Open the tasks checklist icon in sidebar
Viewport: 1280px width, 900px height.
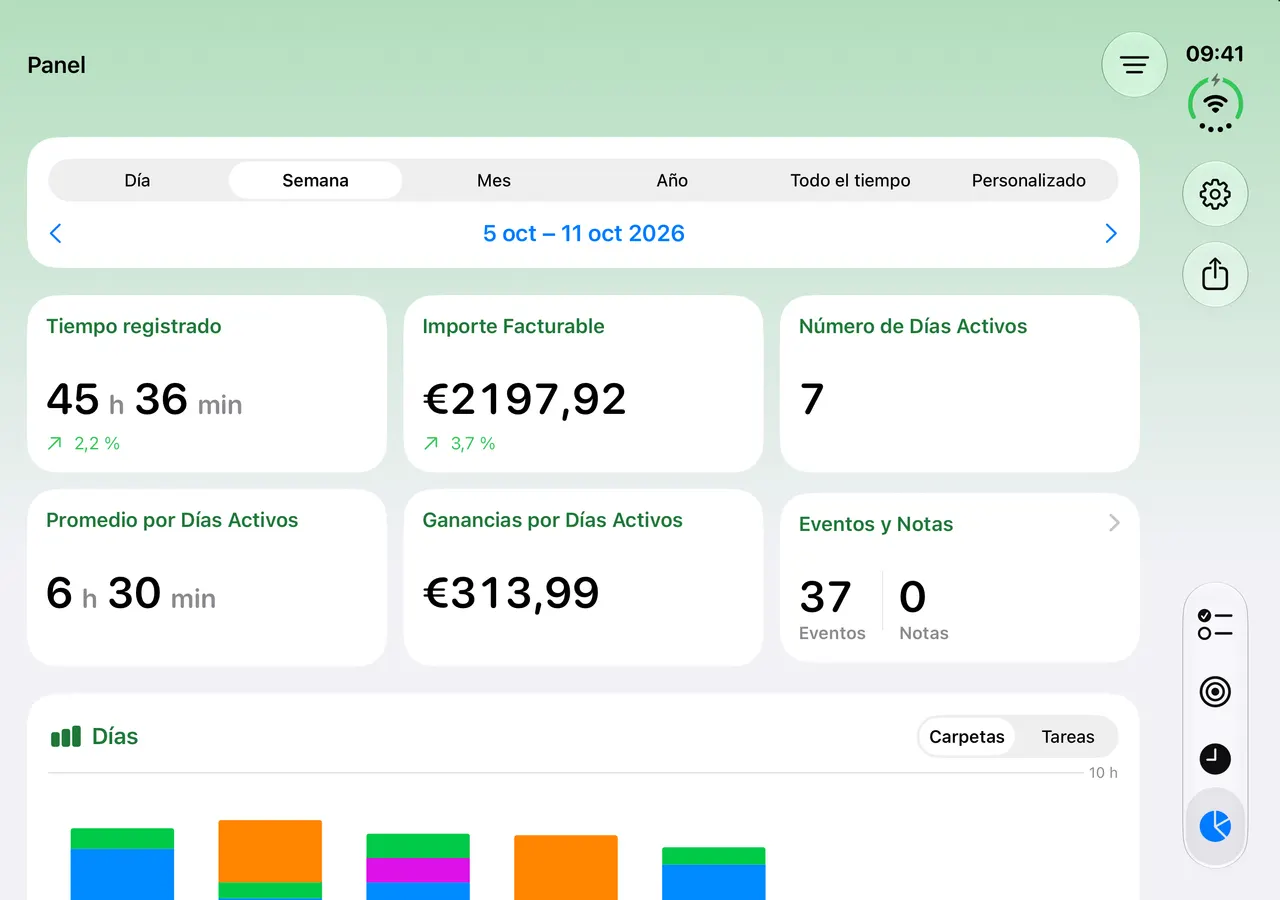[x=1215, y=625]
